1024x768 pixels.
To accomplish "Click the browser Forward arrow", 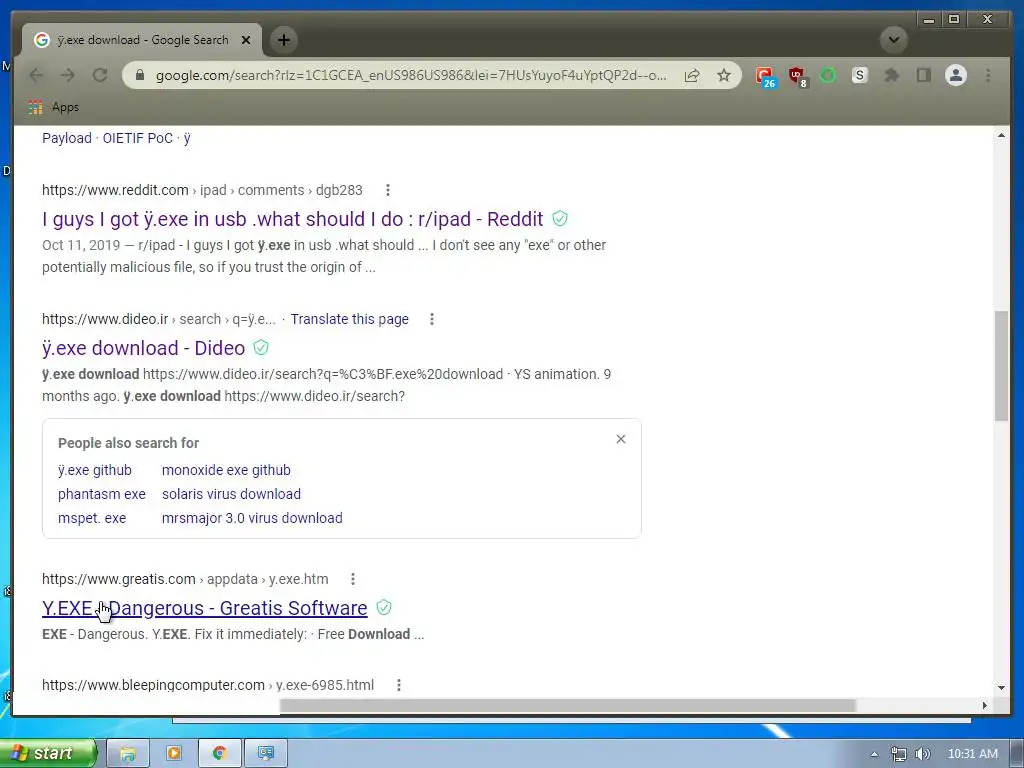I will click(68, 76).
